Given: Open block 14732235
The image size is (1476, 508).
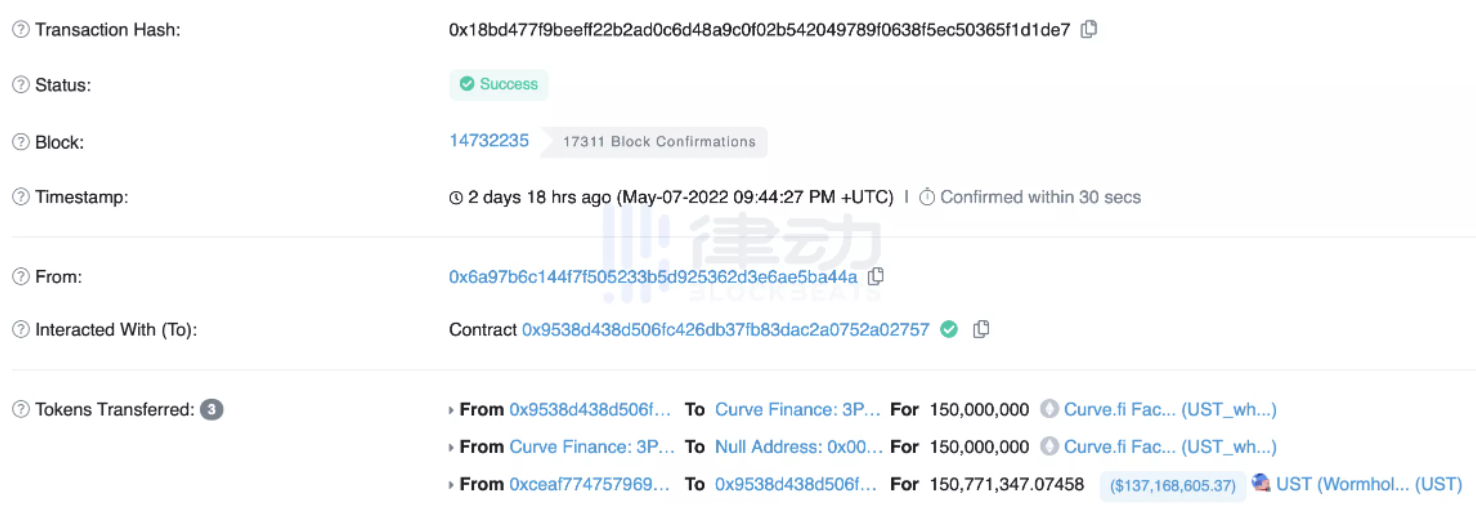Looking at the screenshot, I should [489, 140].
